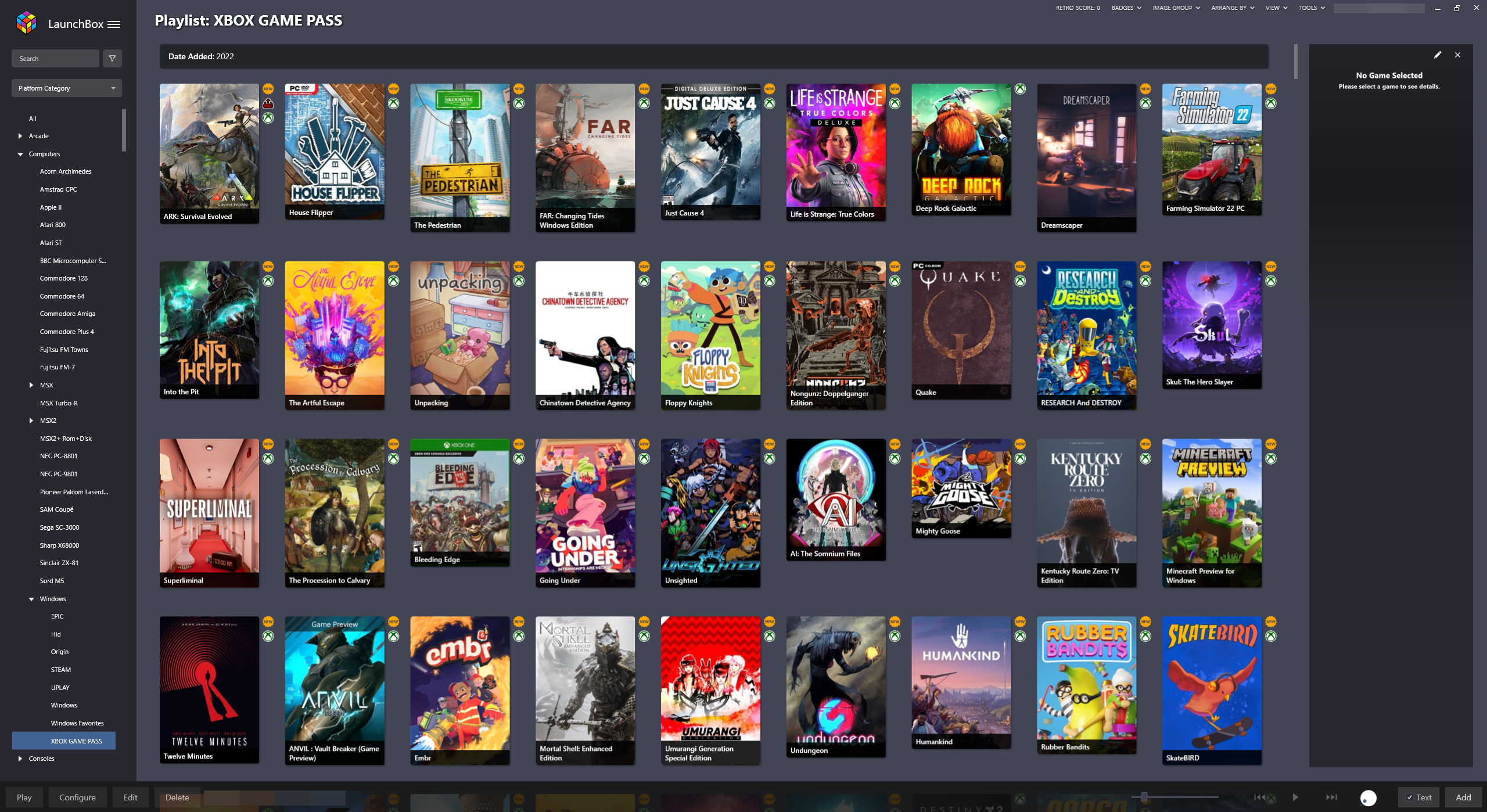Select STEAM under Windows
Viewport: 1487px width, 812px height.
pyautogui.click(x=61, y=670)
